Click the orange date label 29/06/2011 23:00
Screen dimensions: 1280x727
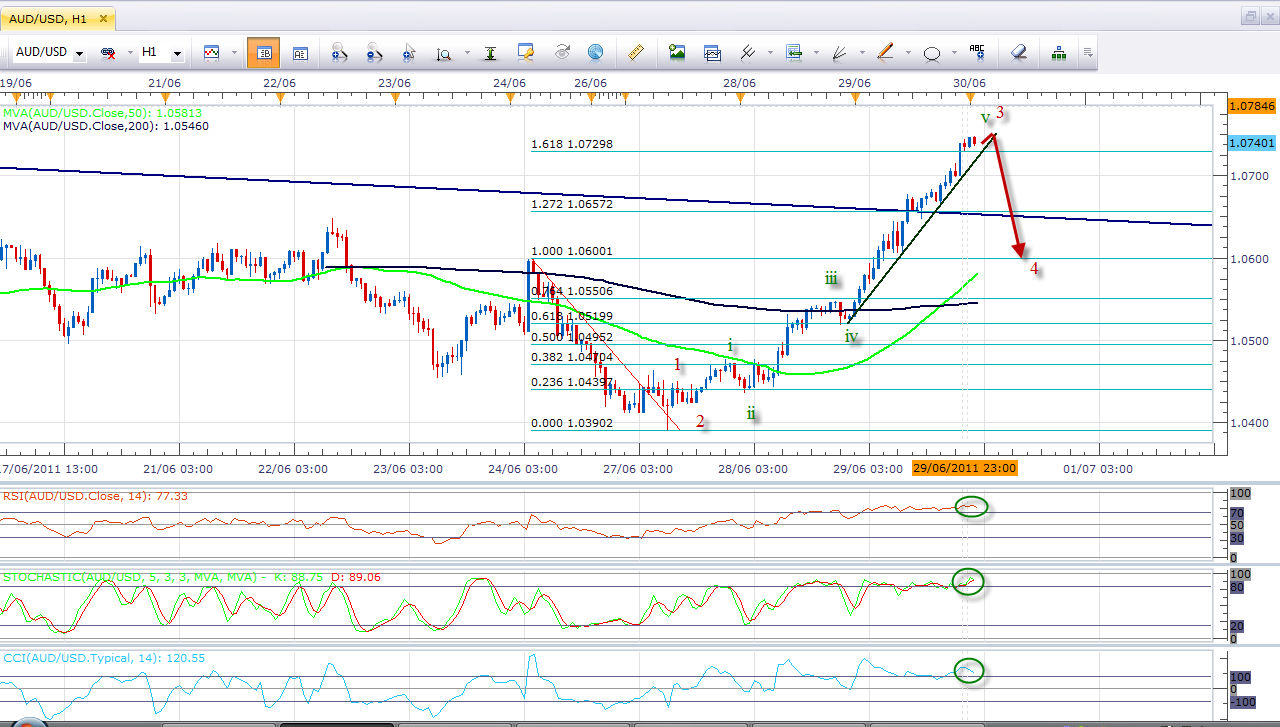click(964, 468)
